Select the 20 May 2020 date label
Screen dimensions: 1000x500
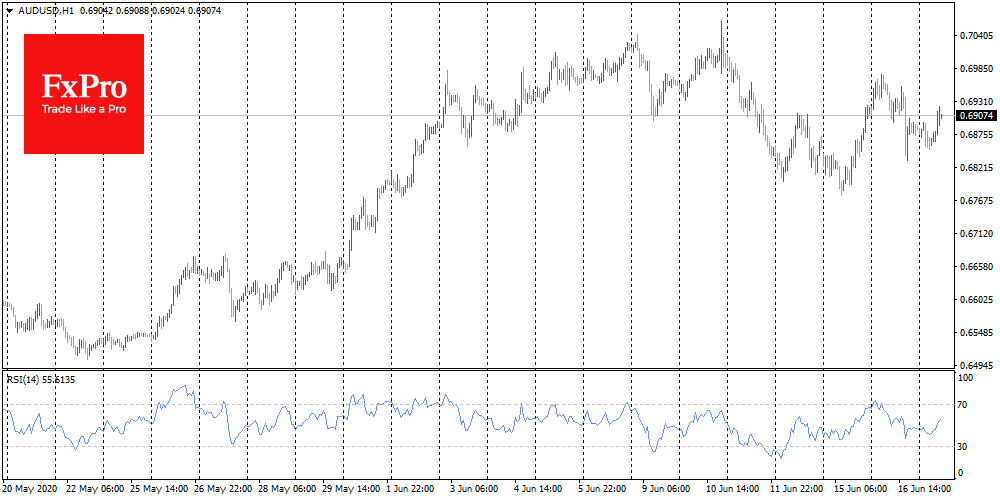click(31, 490)
